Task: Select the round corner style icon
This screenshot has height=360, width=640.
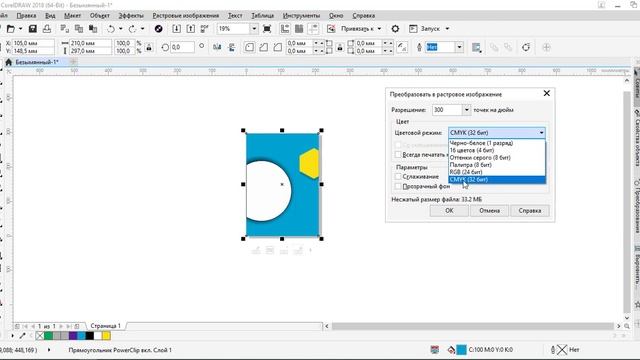Action: (249, 47)
